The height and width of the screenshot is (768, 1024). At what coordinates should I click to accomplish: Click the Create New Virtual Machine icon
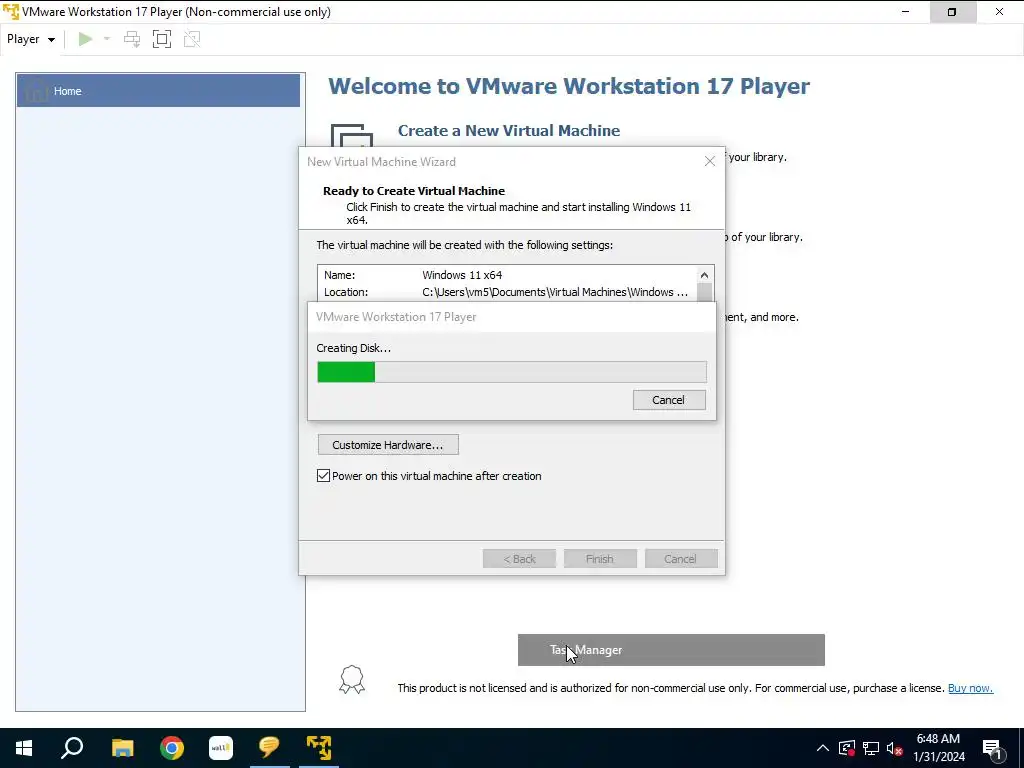(x=351, y=136)
